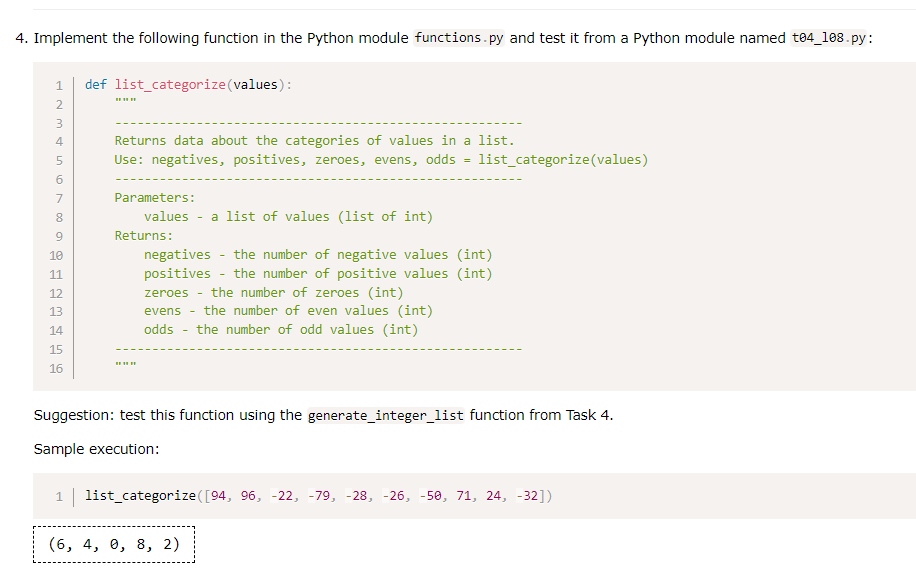Image resolution: width=916 pixels, height=573 pixels.
Task: Click the value '71' in the sample list
Action: (x=464, y=496)
